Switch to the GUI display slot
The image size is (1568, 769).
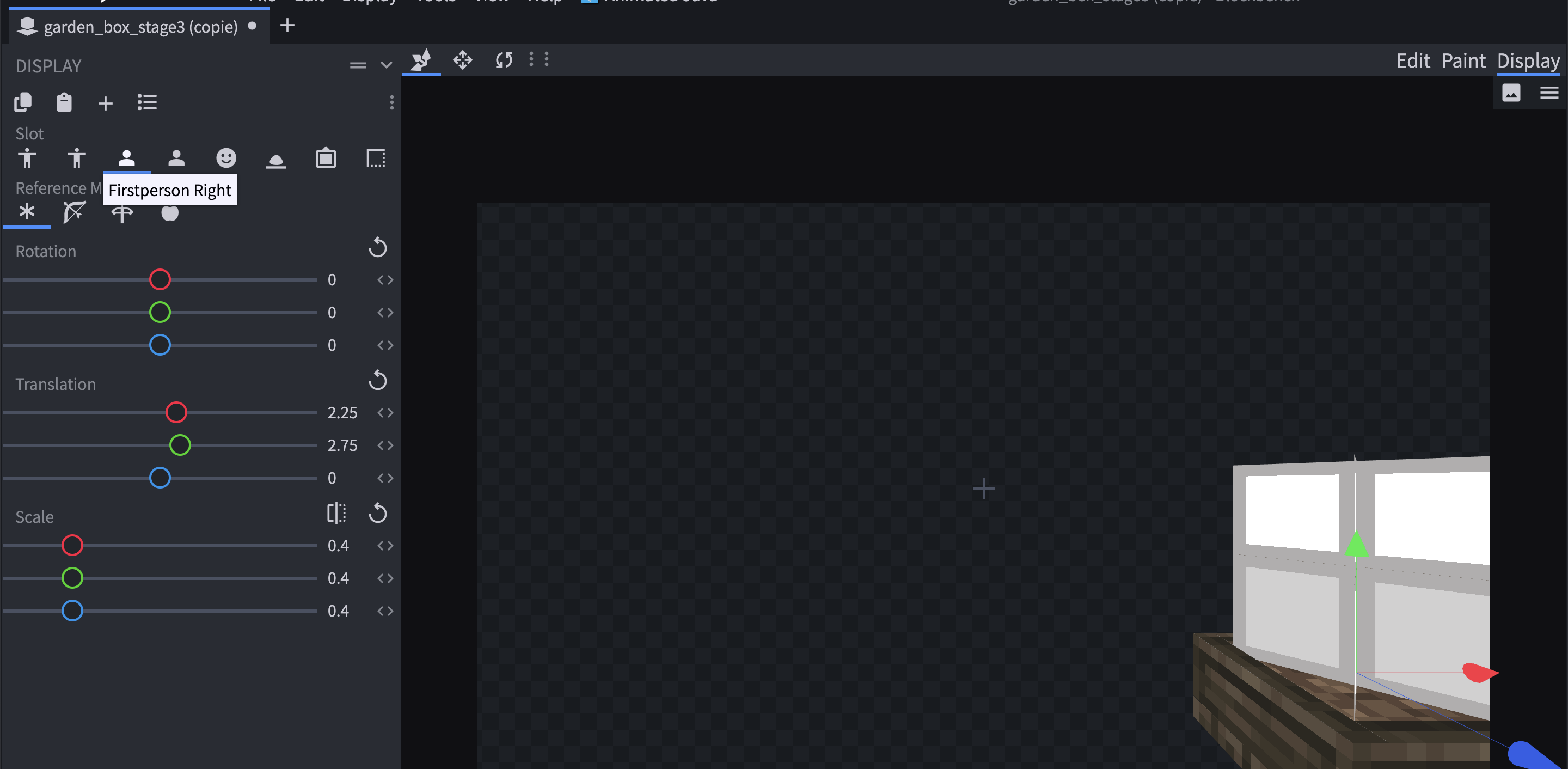pos(326,158)
